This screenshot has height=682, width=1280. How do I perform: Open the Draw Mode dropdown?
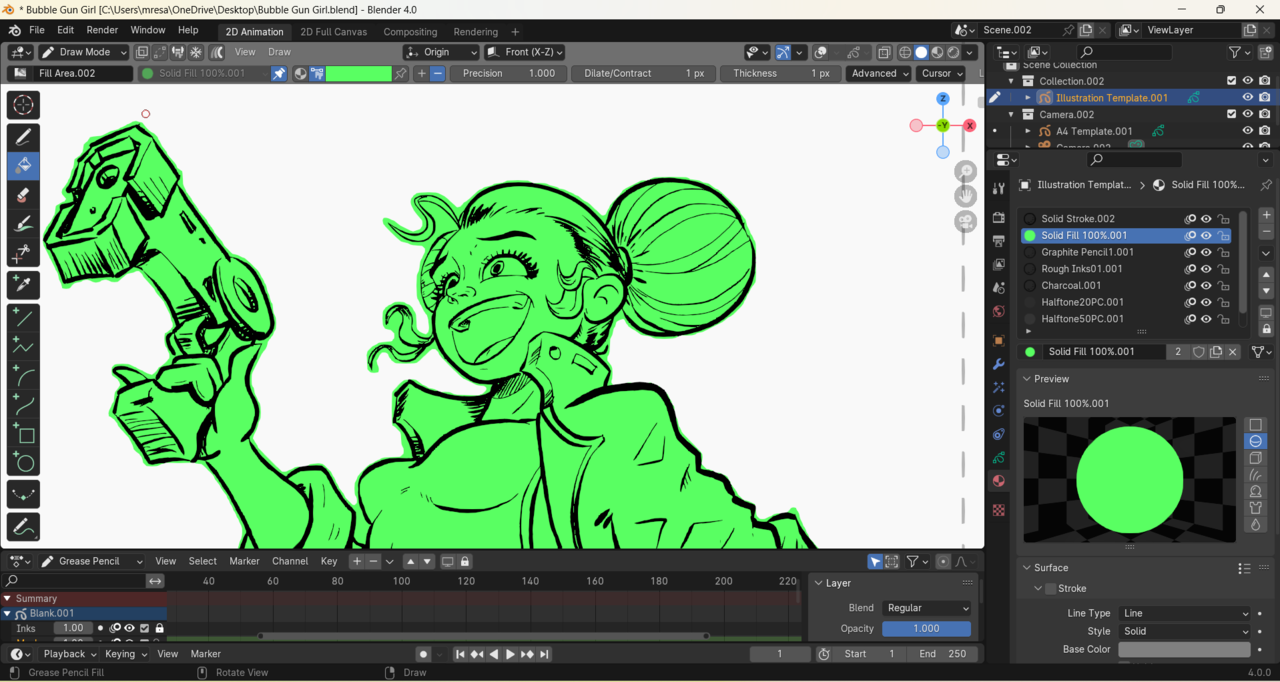click(x=84, y=52)
